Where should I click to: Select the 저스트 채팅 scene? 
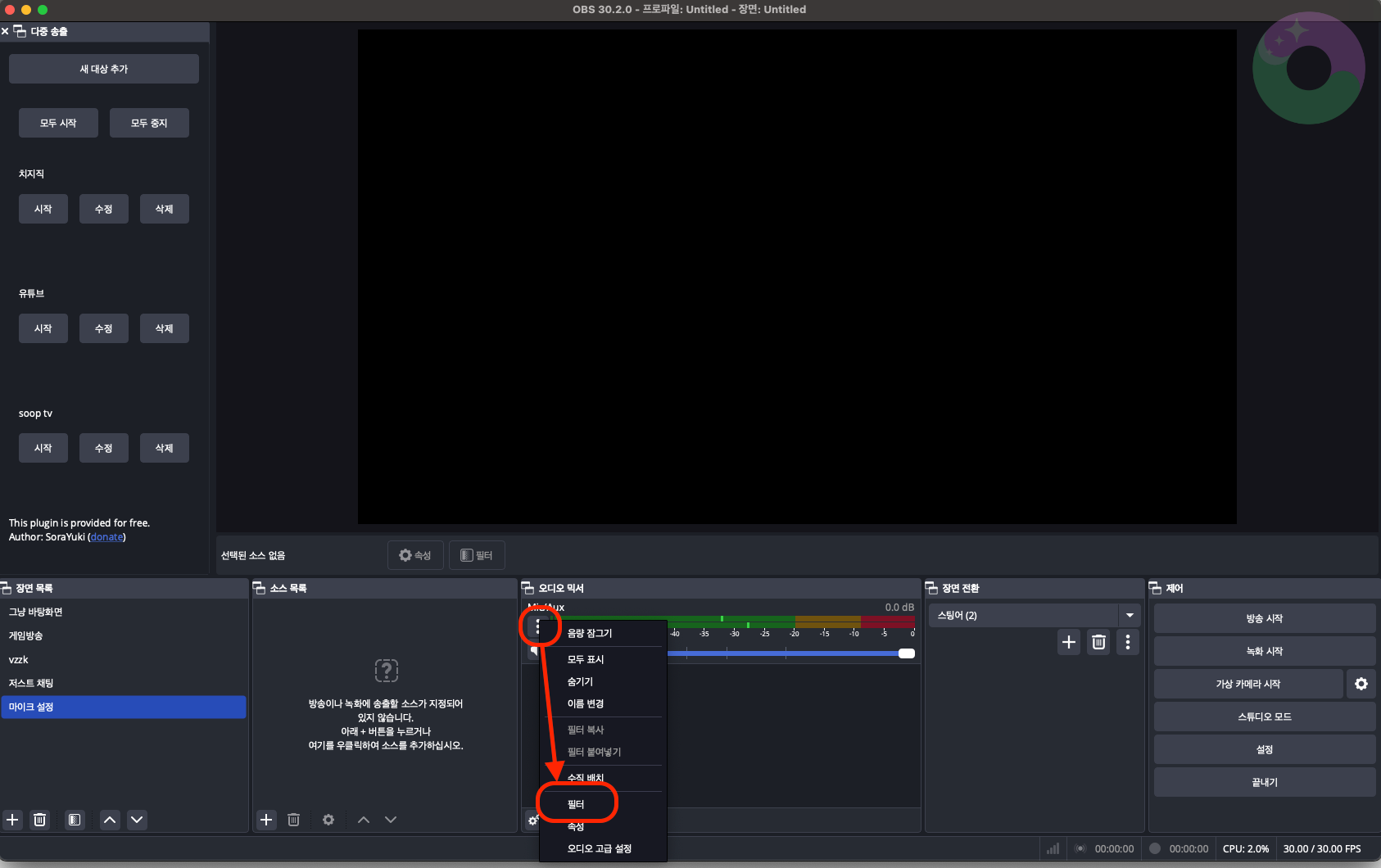click(124, 683)
